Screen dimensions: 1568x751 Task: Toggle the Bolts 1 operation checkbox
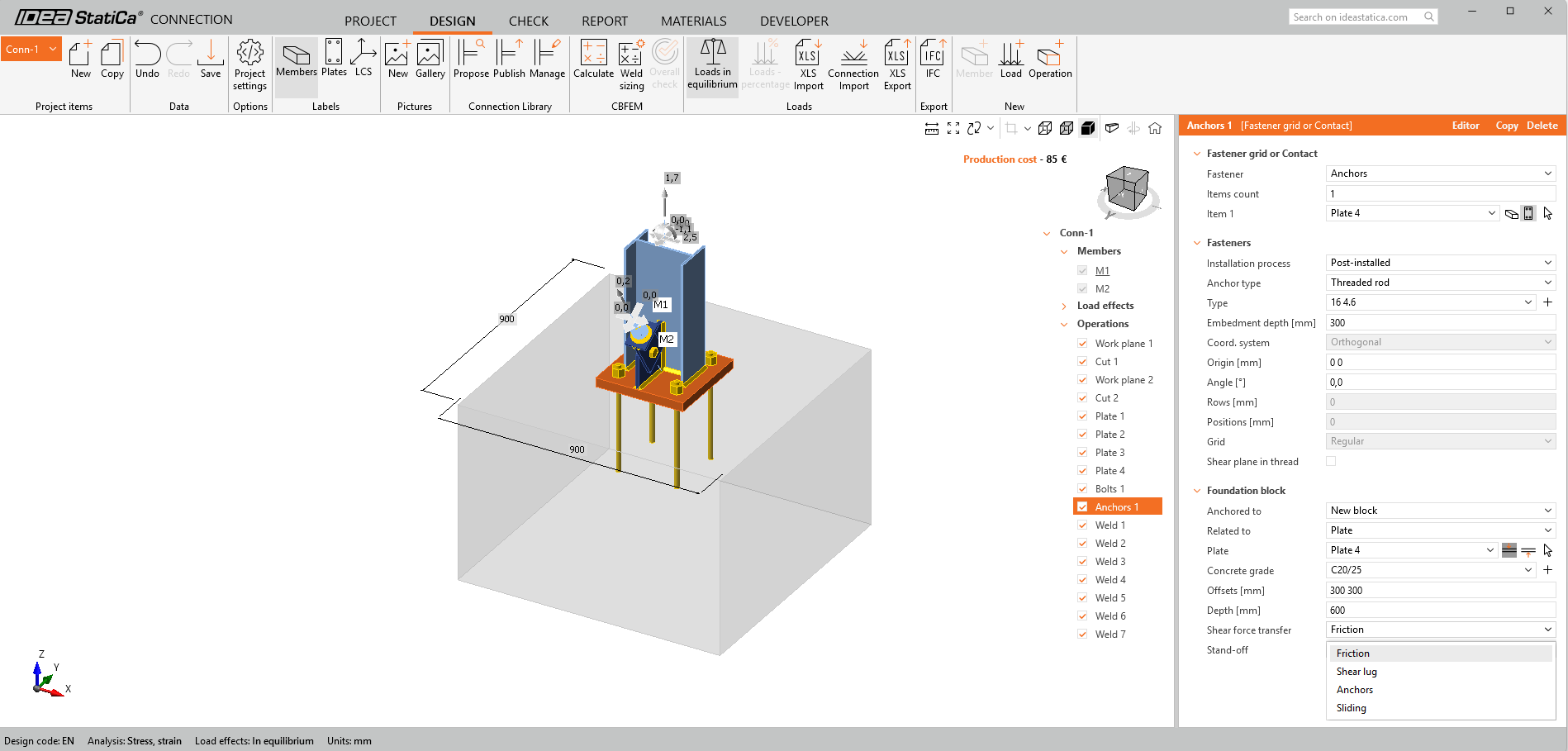[x=1082, y=489]
